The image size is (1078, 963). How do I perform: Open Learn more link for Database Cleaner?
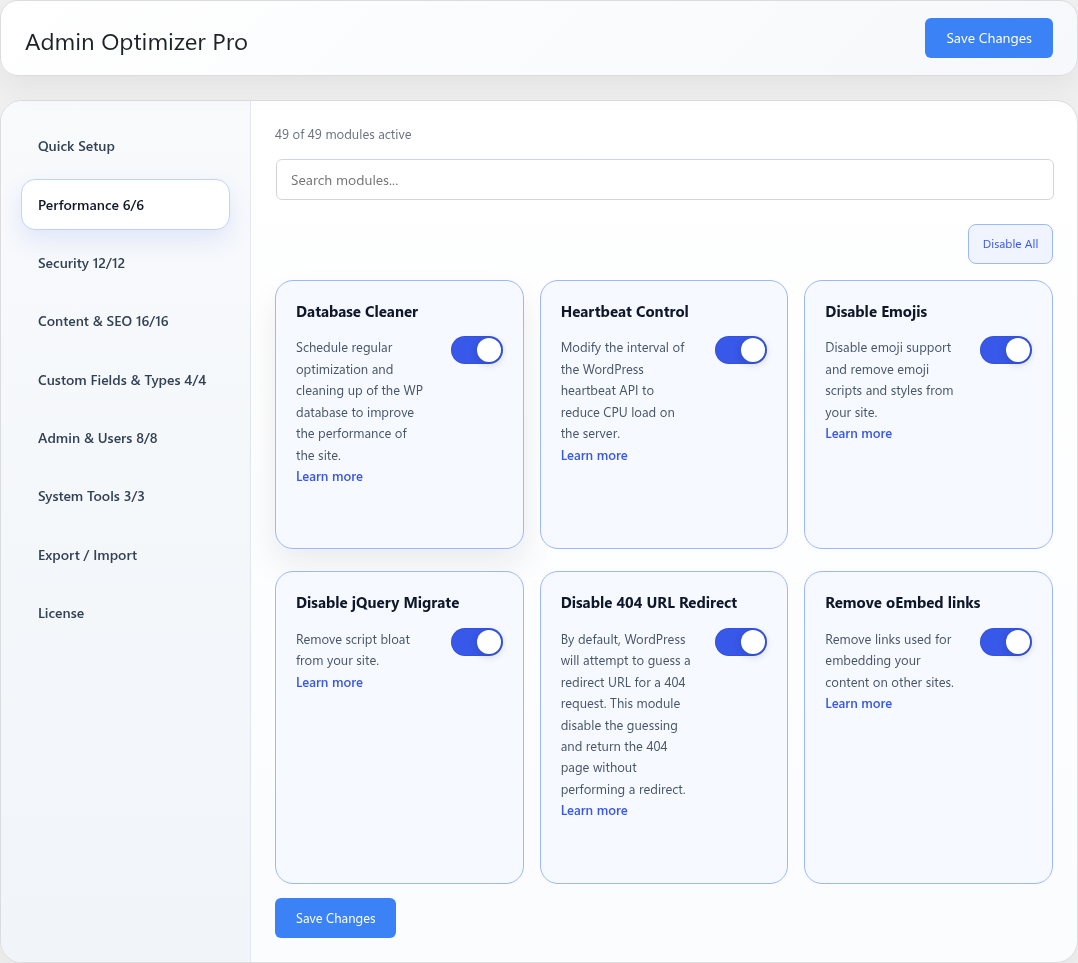329,476
